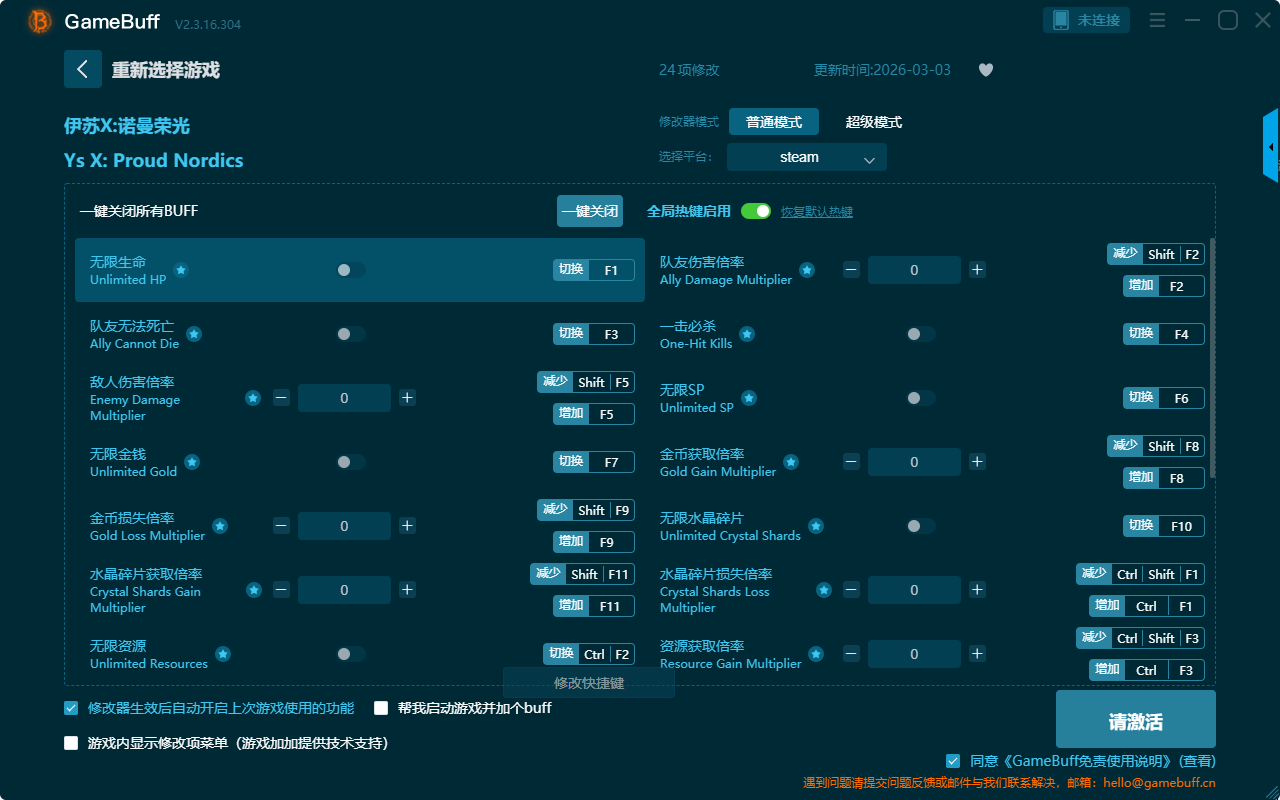Click the phone connection status icon

click(x=1060, y=20)
